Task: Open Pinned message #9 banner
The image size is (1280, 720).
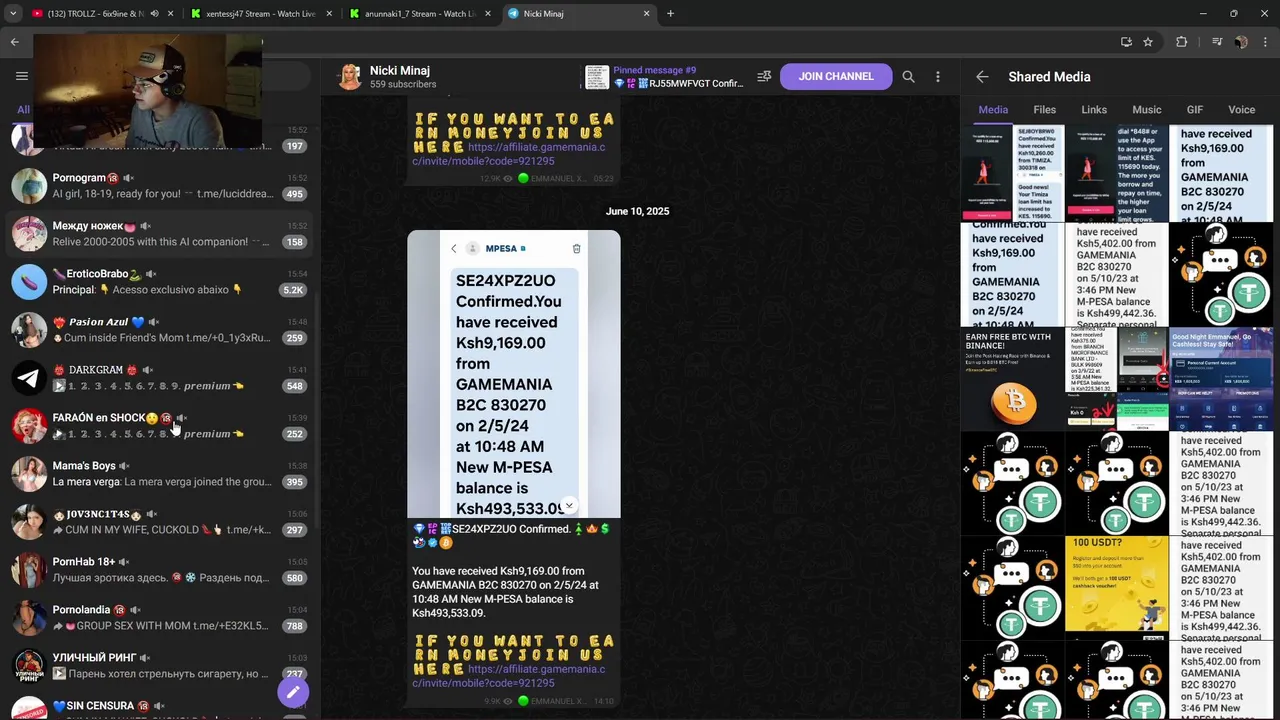Action: 665,77
